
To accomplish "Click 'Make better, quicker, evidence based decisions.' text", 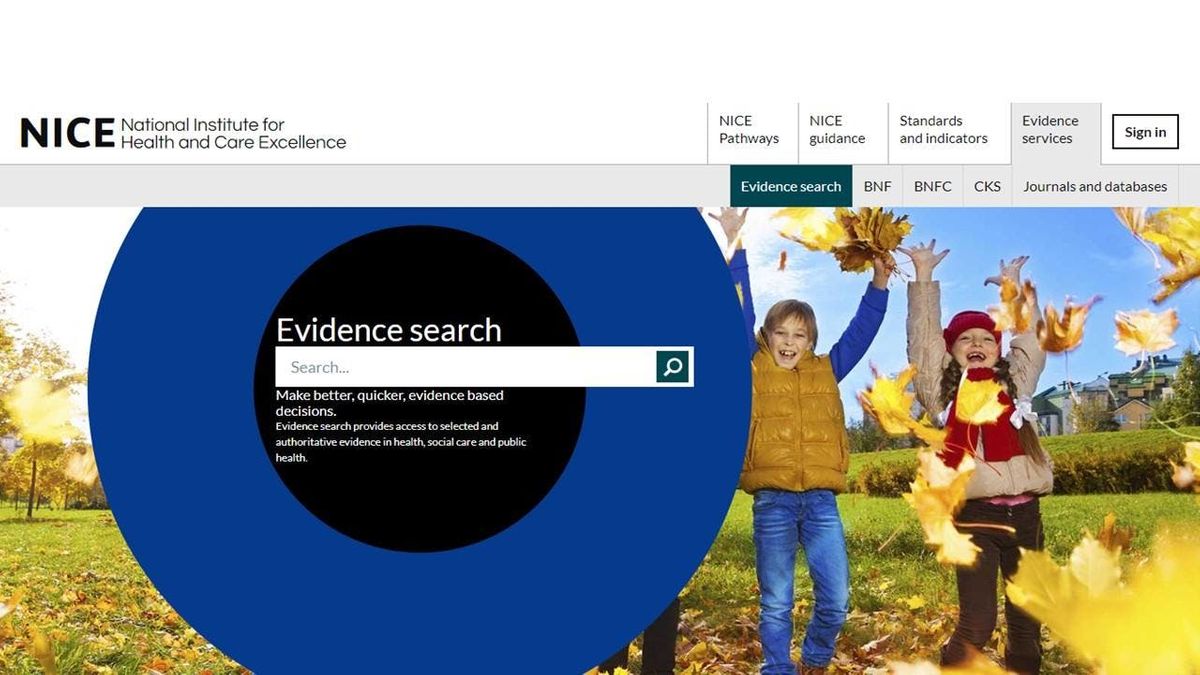I will pos(390,403).
